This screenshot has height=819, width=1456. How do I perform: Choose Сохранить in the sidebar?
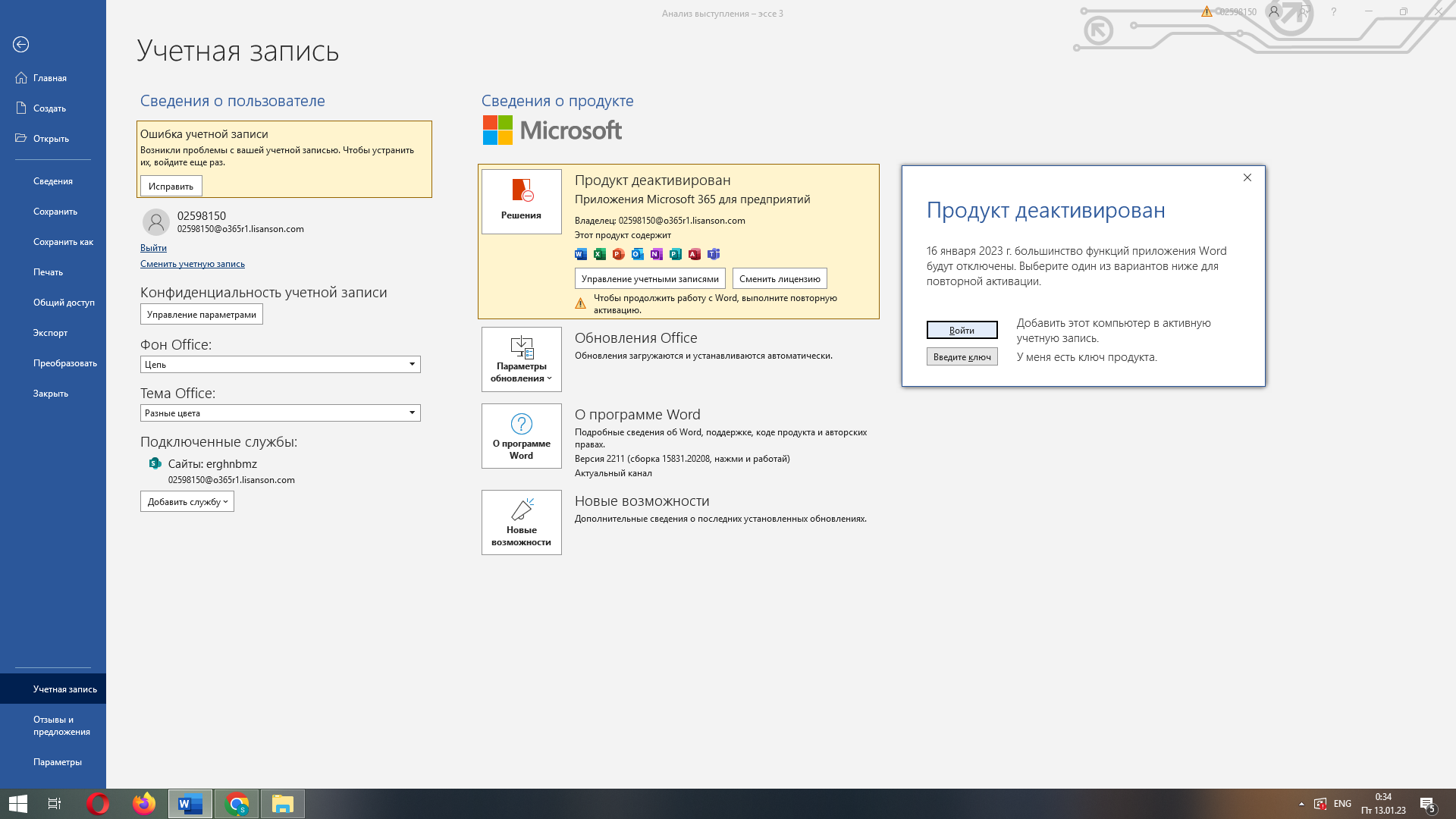click(x=53, y=212)
